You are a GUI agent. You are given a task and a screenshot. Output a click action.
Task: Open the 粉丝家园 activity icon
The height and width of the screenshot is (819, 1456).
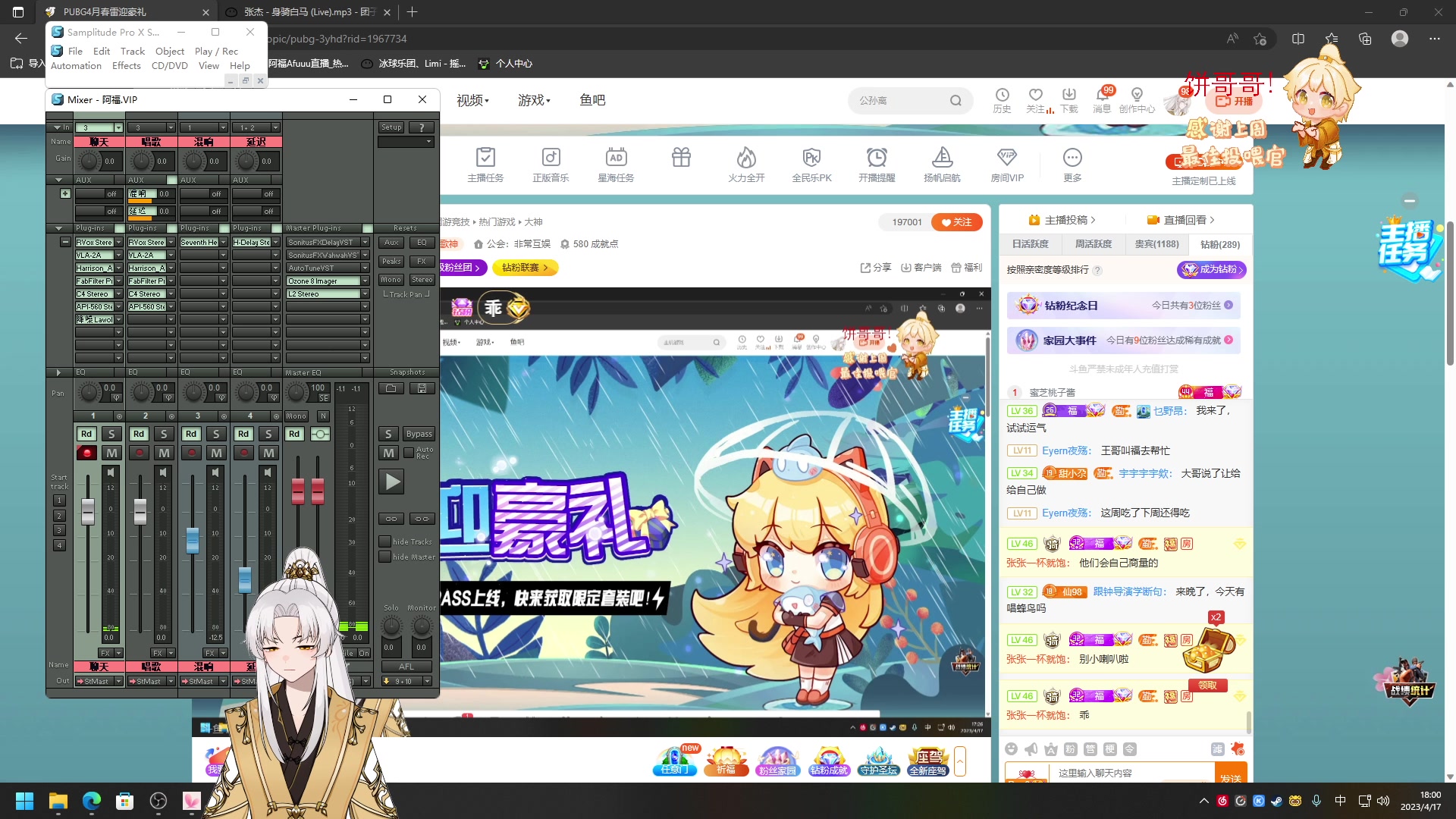(778, 761)
